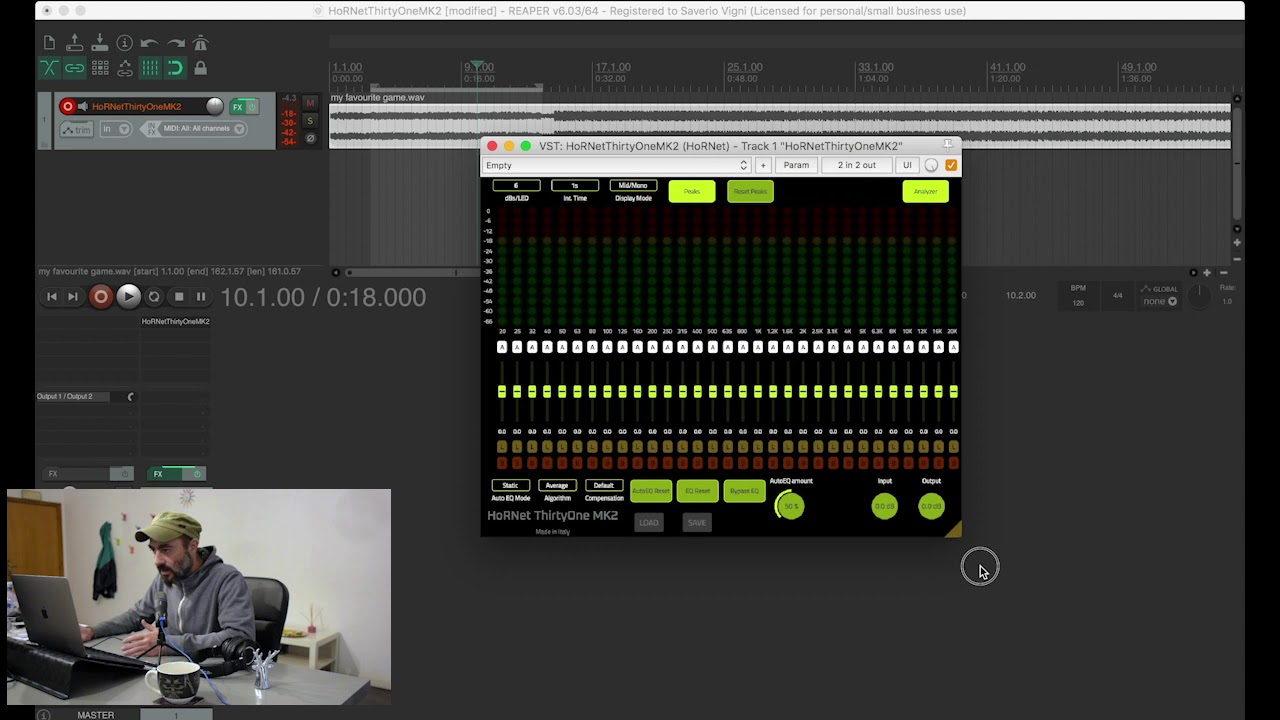This screenshot has width=1280, height=720.
Task: Uncheck the FX enabled checkbox
Action: coord(951,165)
